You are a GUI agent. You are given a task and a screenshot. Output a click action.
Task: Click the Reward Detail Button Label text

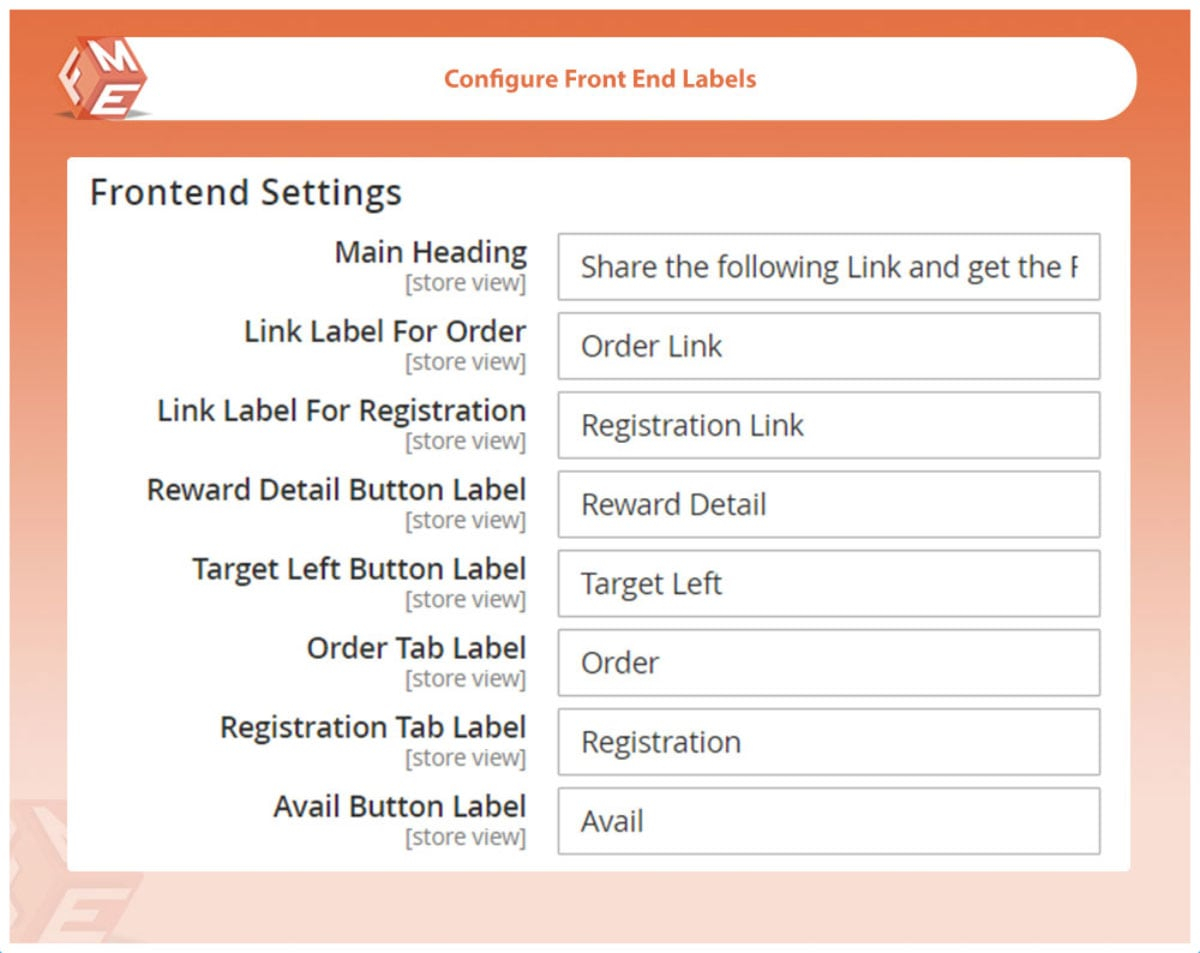pyautogui.click(x=336, y=489)
